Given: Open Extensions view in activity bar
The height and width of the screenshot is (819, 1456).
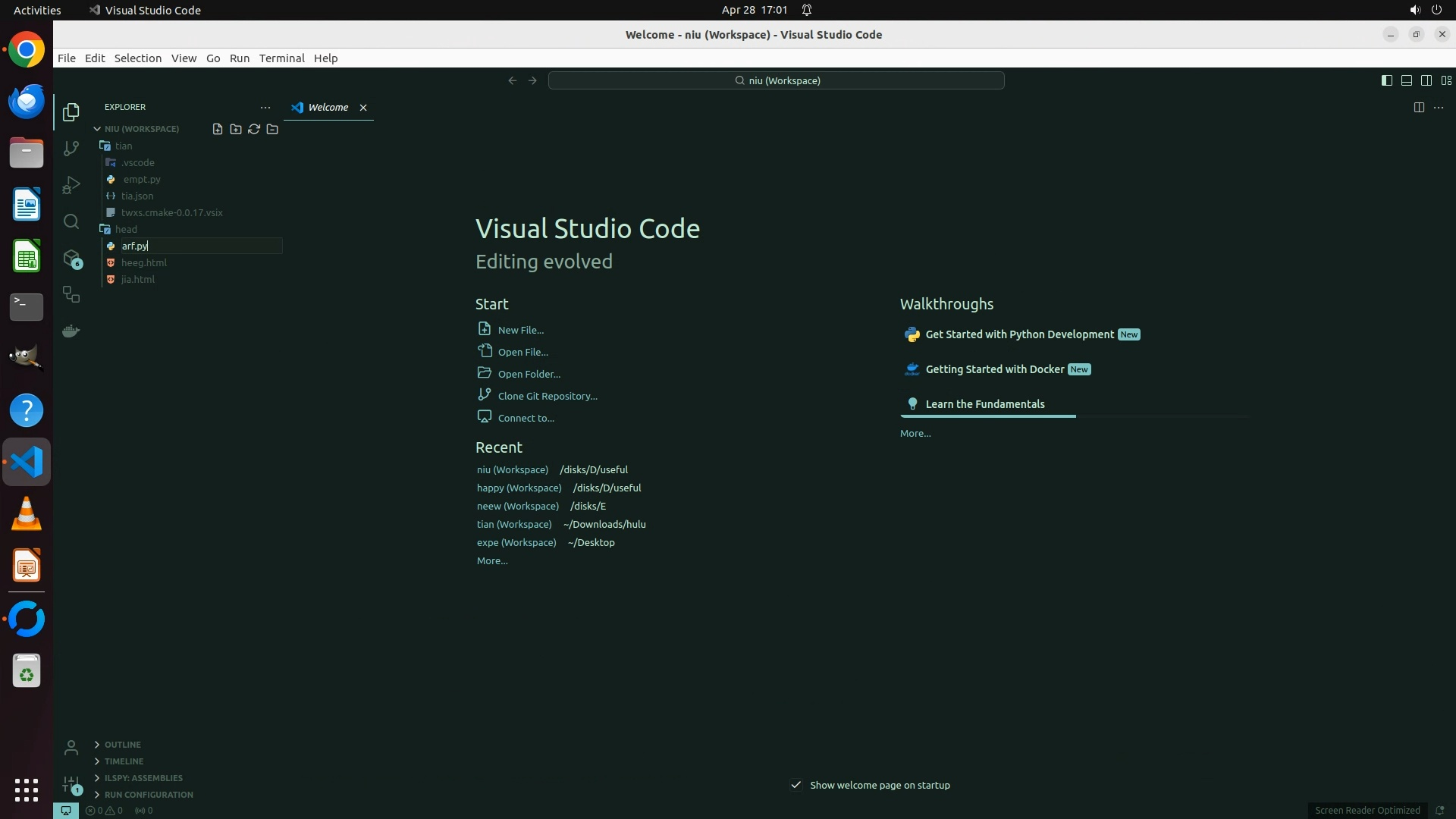Looking at the screenshot, I should [x=71, y=258].
